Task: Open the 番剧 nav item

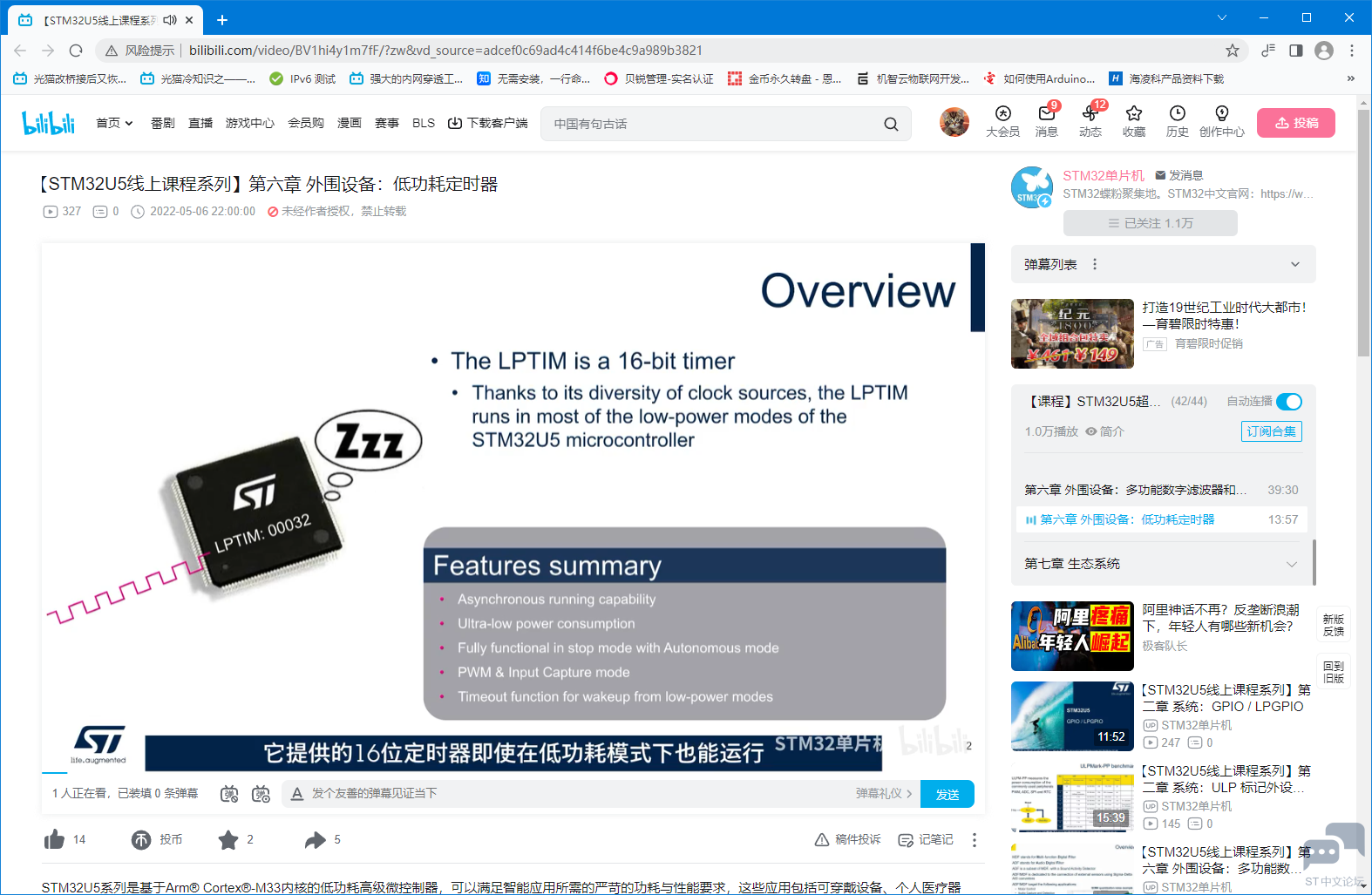Action: tap(163, 124)
